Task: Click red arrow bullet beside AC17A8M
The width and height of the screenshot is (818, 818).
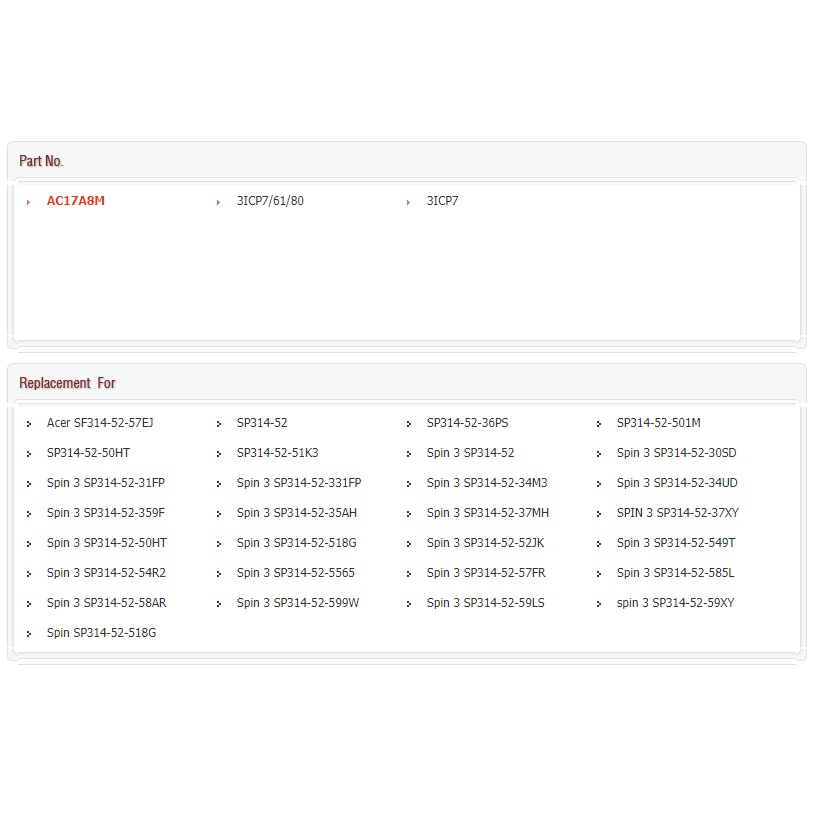Action: [29, 202]
